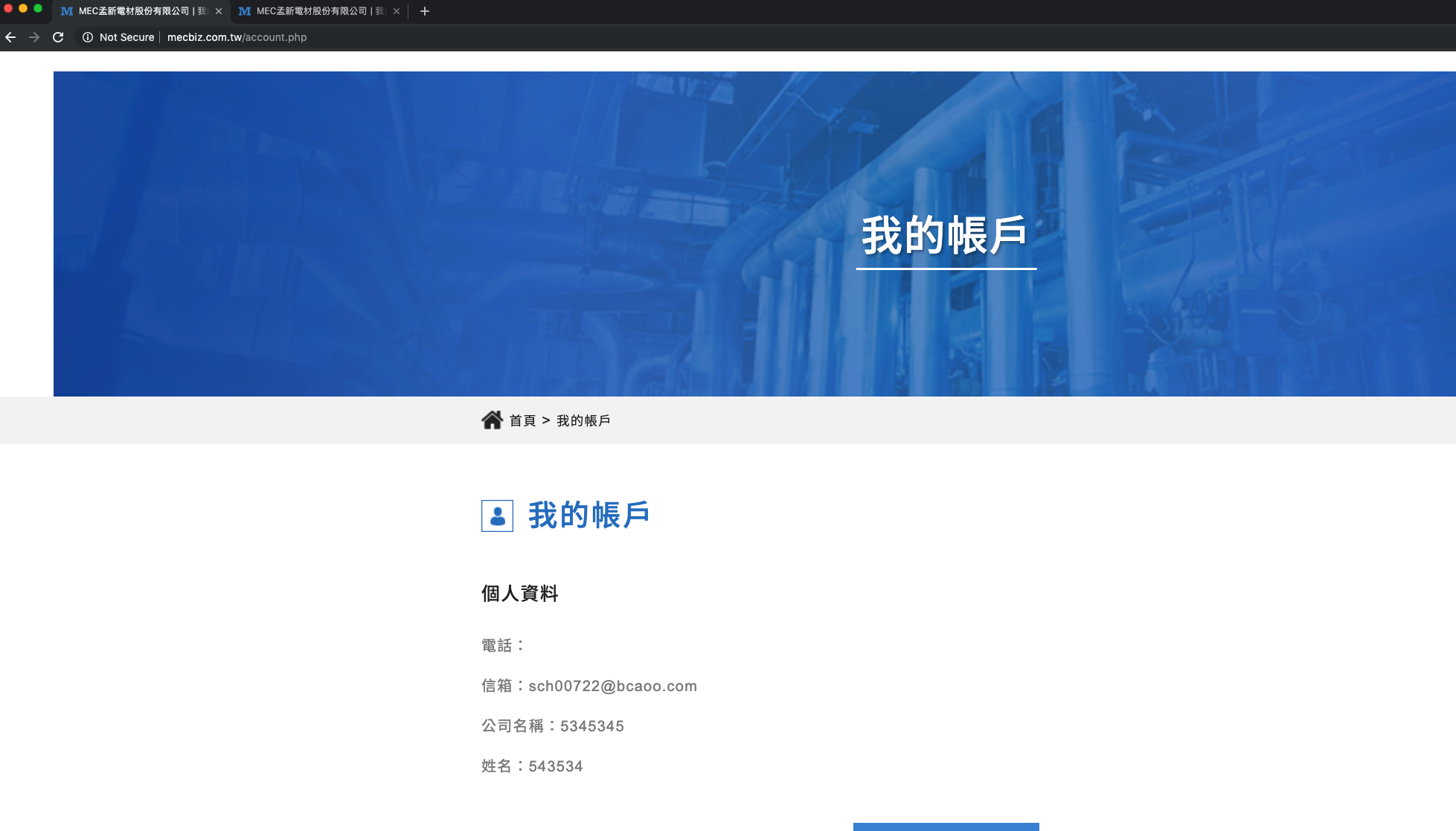Go back to the previous page

[x=10, y=37]
